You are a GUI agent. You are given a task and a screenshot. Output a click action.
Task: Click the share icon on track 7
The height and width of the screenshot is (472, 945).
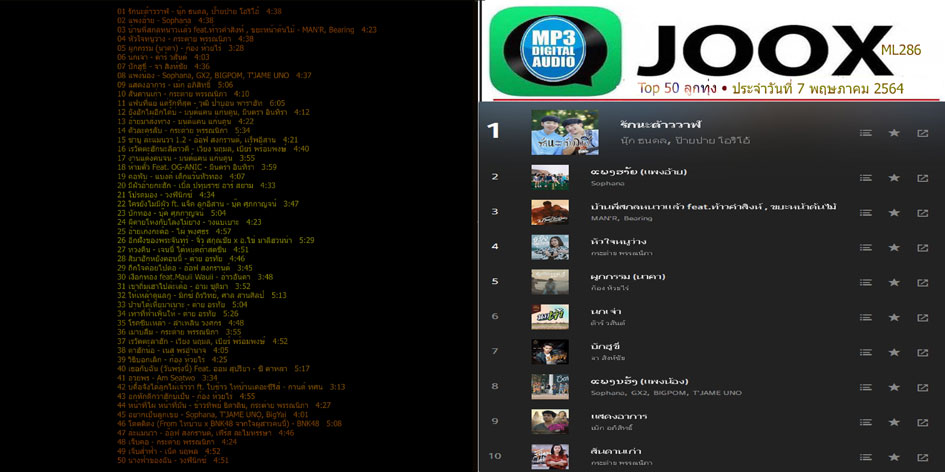[x=922, y=352]
